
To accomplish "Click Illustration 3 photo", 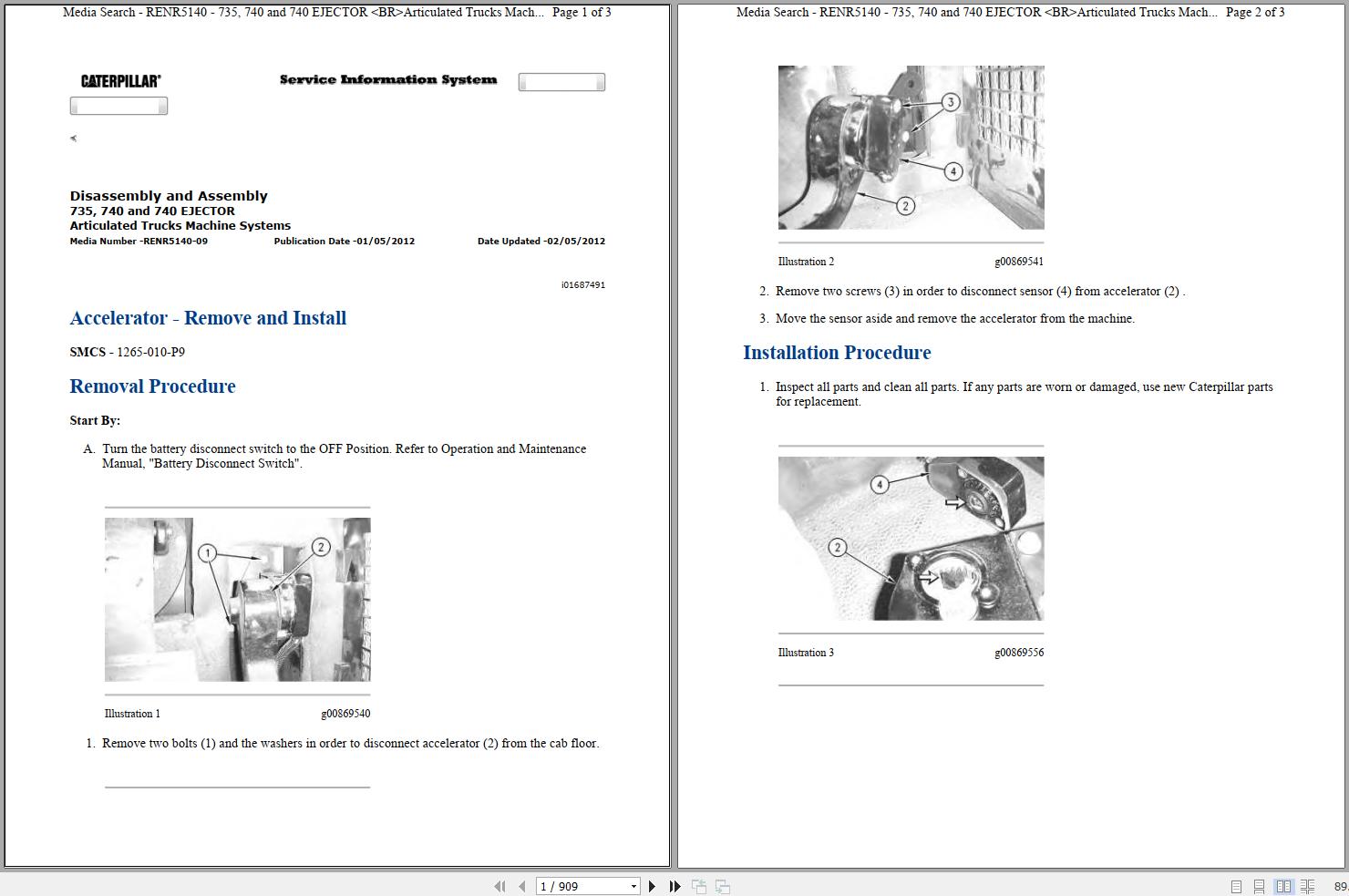I will pos(911,539).
